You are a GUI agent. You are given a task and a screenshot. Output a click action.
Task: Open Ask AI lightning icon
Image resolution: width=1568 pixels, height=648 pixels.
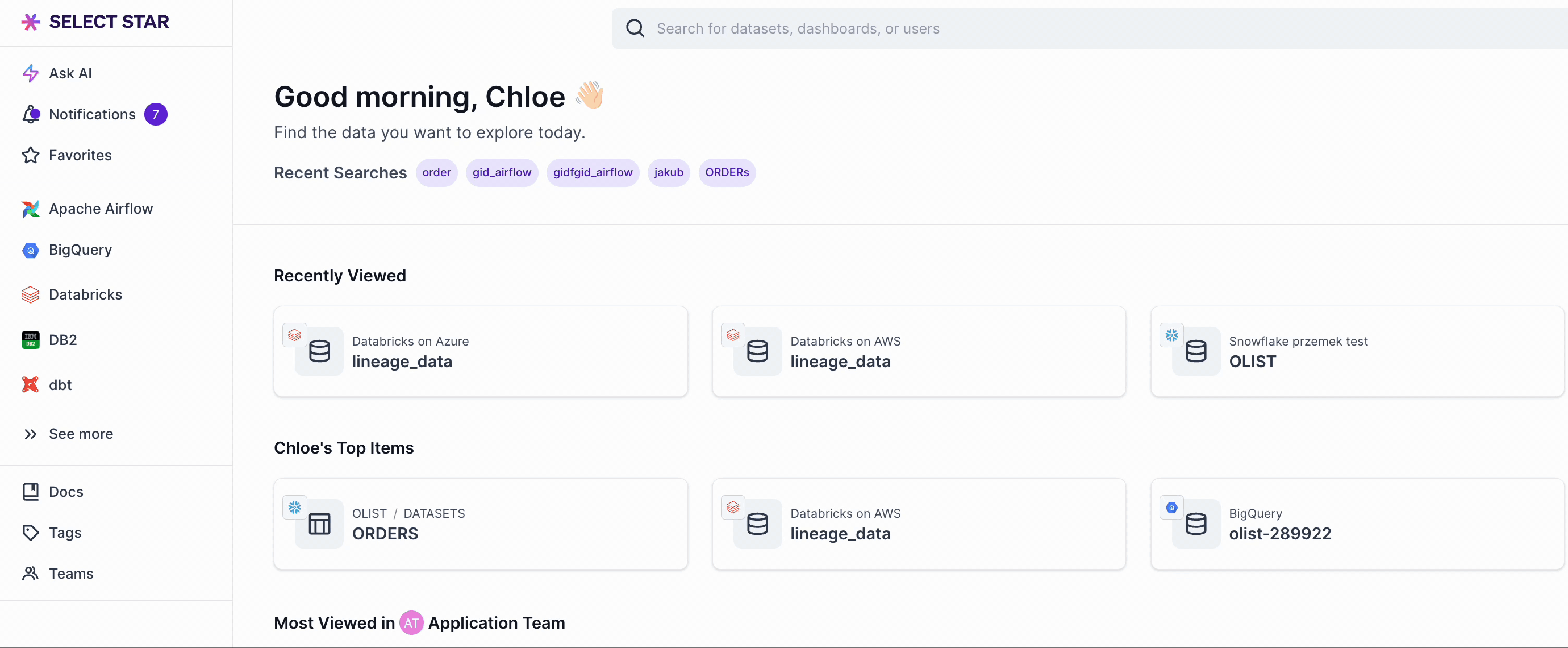click(x=31, y=74)
